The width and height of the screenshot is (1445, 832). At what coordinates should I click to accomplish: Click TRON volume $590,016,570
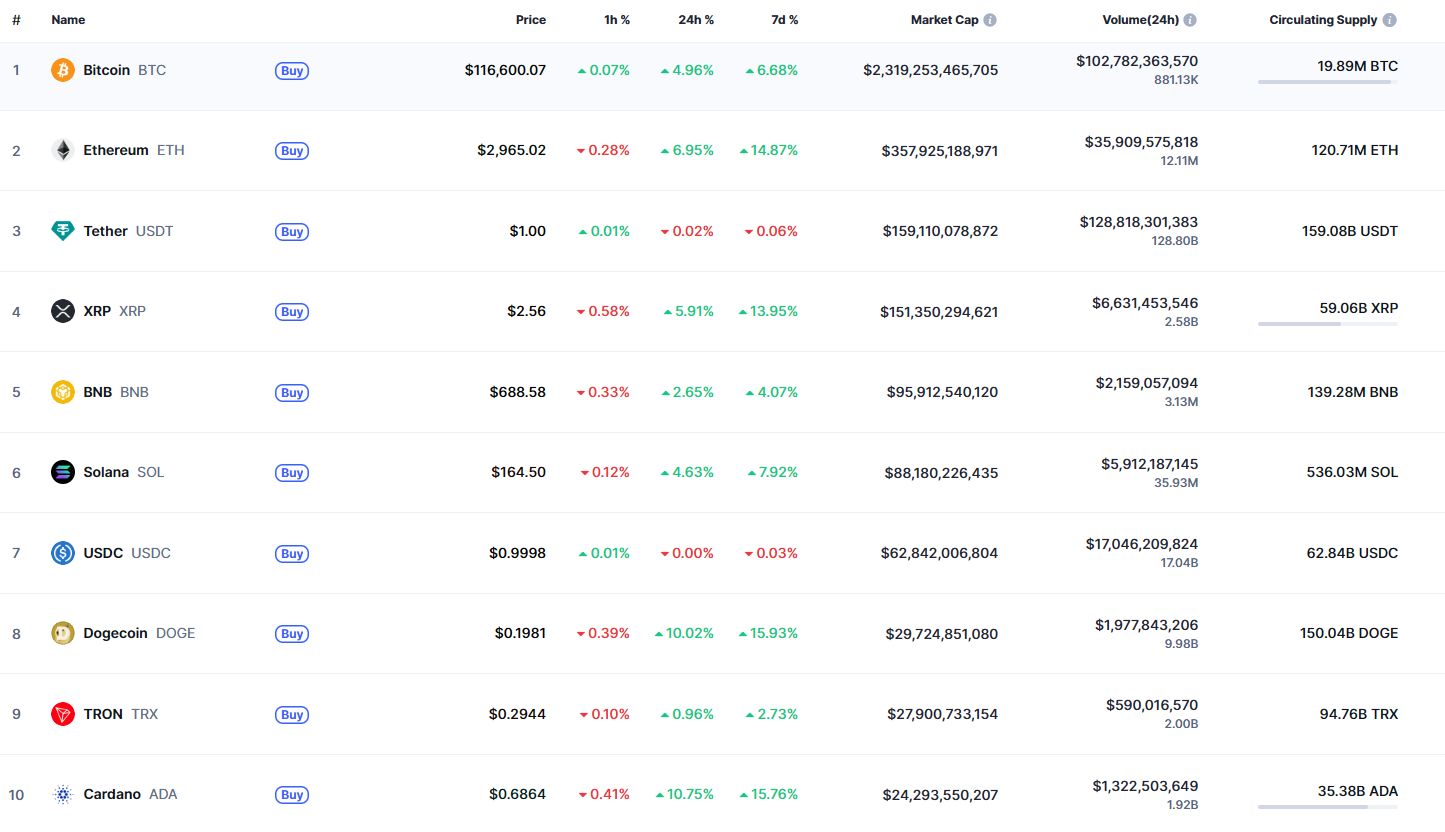1152,705
